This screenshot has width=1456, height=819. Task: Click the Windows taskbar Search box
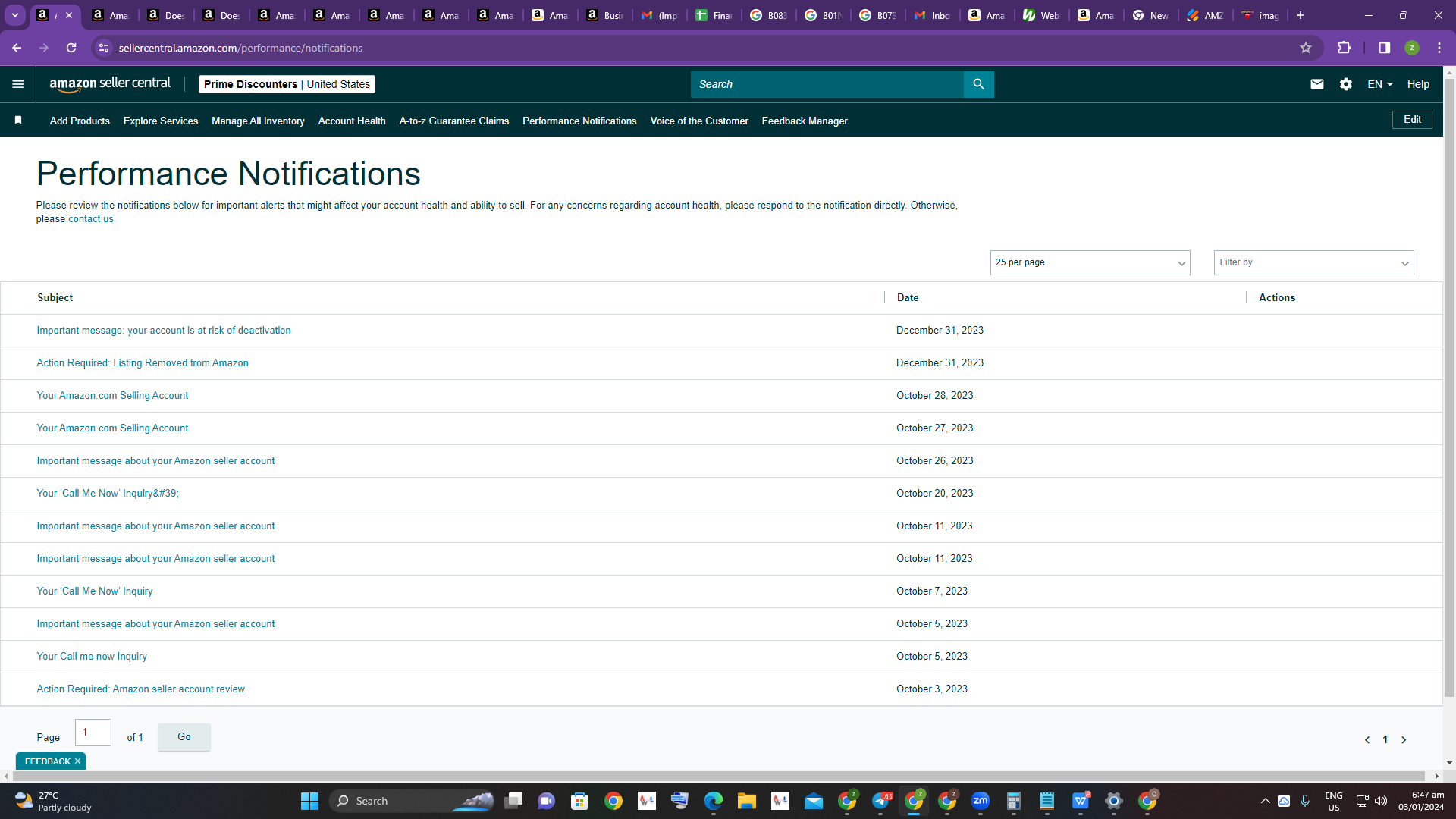[x=413, y=801]
